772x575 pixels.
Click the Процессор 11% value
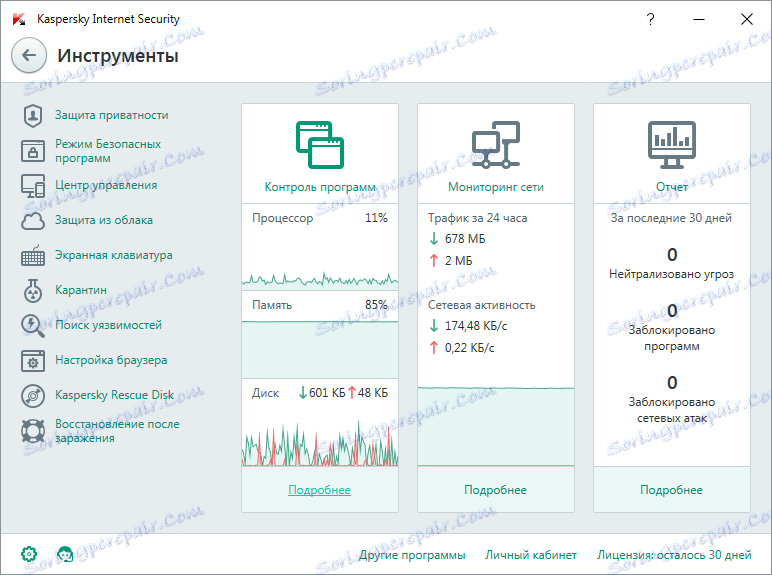[x=376, y=218]
